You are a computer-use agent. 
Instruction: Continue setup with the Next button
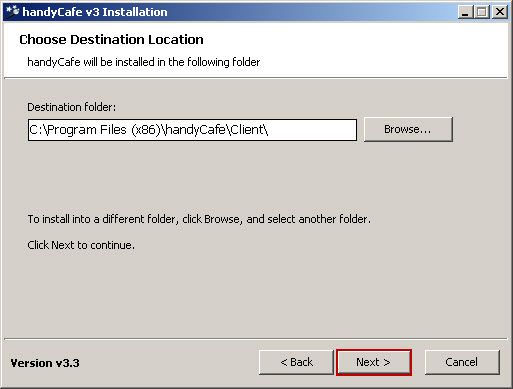click(374, 362)
